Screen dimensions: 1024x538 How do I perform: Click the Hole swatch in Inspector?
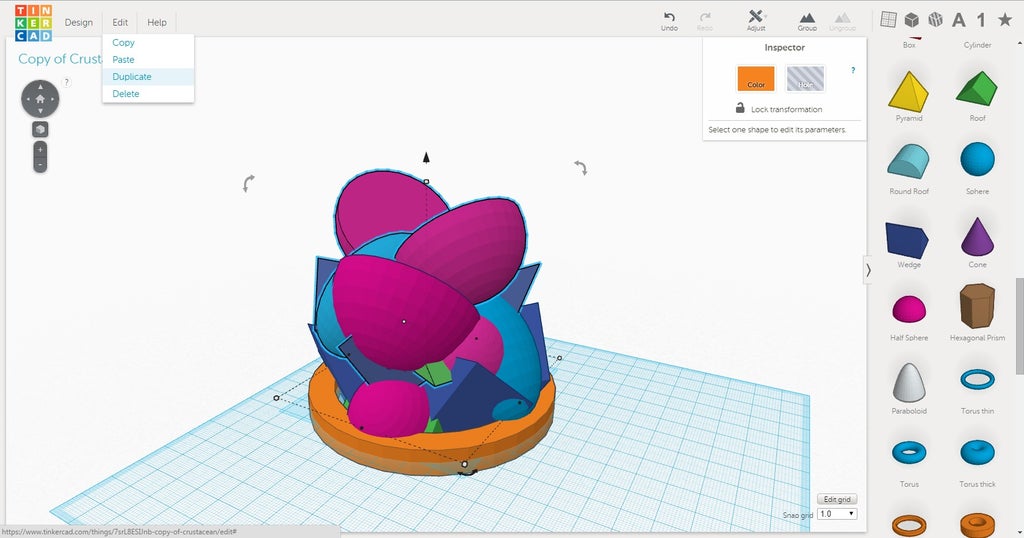coord(805,78)
